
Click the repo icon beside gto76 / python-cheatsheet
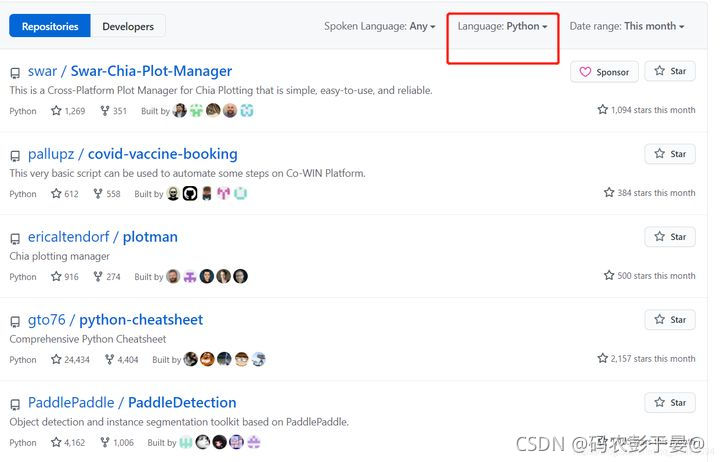(x=15, y=321)
